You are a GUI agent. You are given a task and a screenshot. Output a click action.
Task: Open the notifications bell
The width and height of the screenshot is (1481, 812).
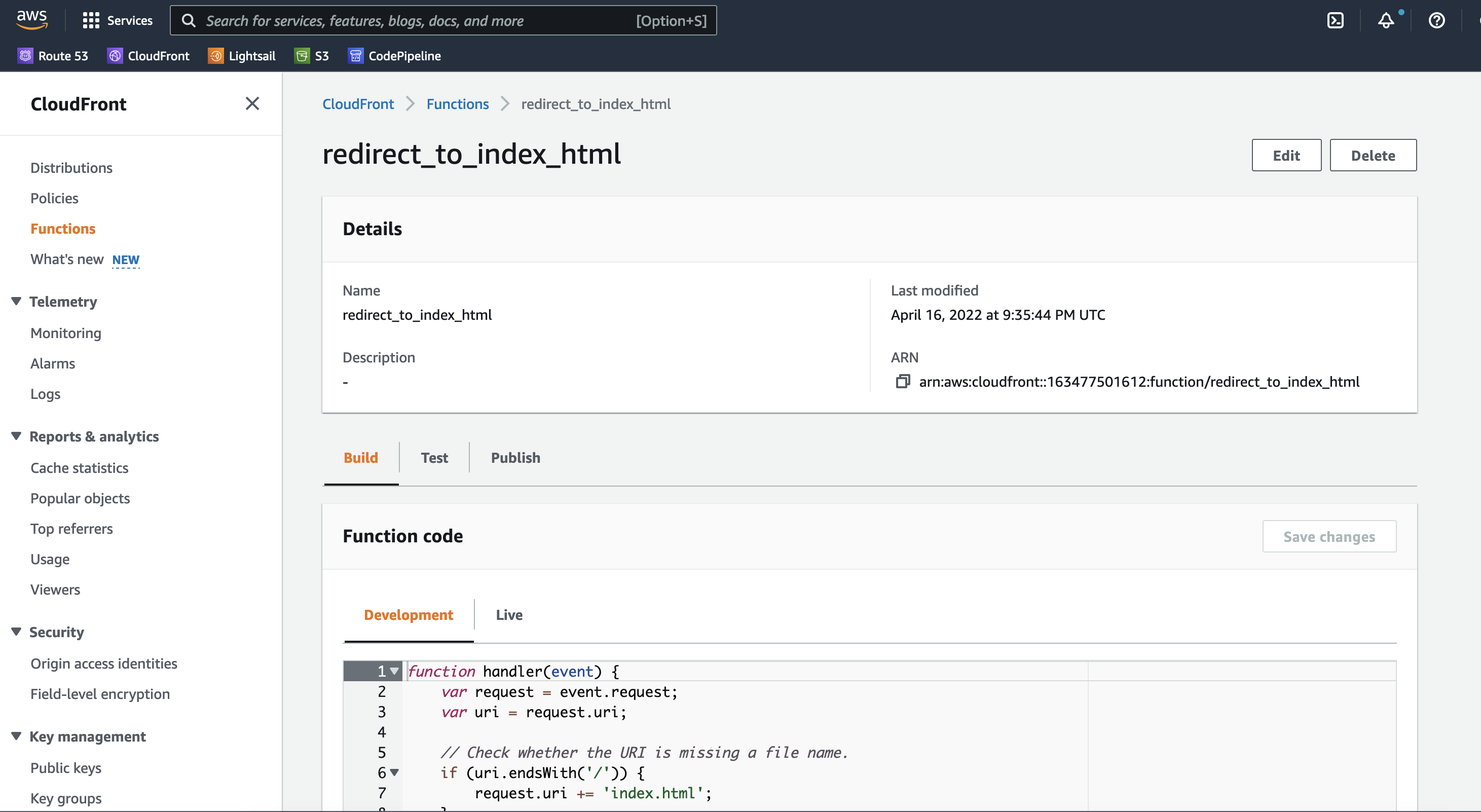[1386, 21]
